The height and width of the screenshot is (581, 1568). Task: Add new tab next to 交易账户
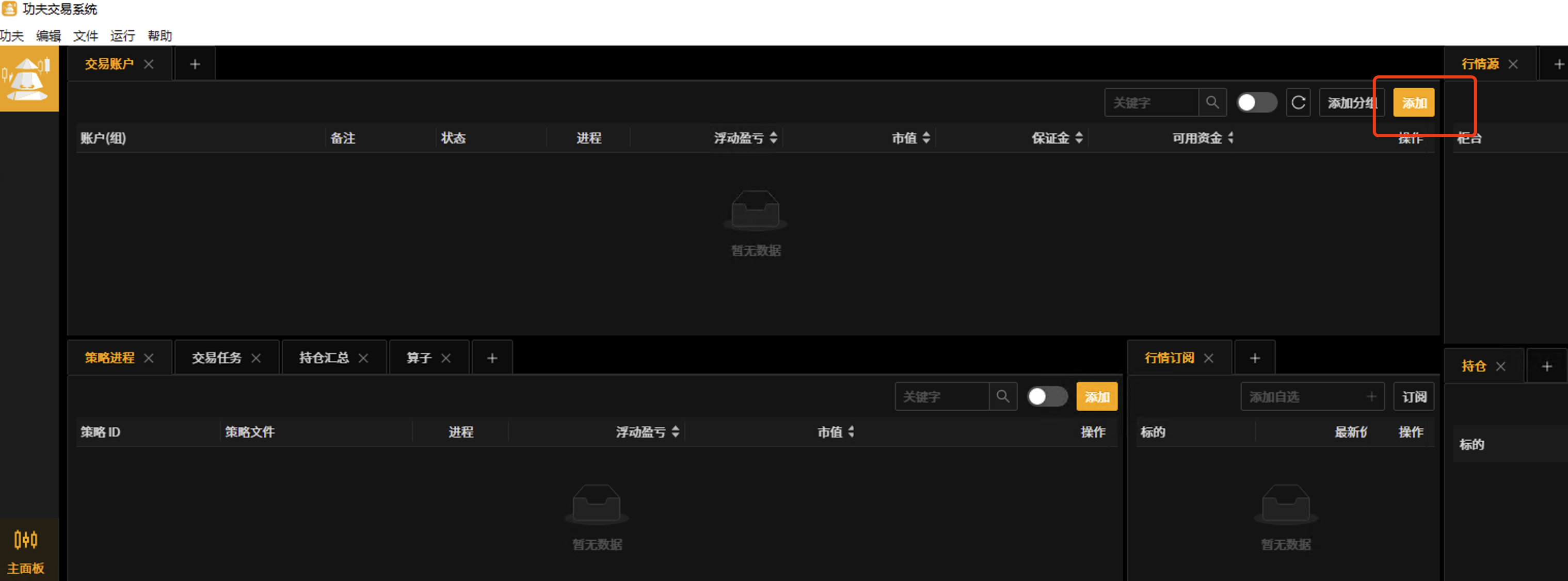click(195, 64)
